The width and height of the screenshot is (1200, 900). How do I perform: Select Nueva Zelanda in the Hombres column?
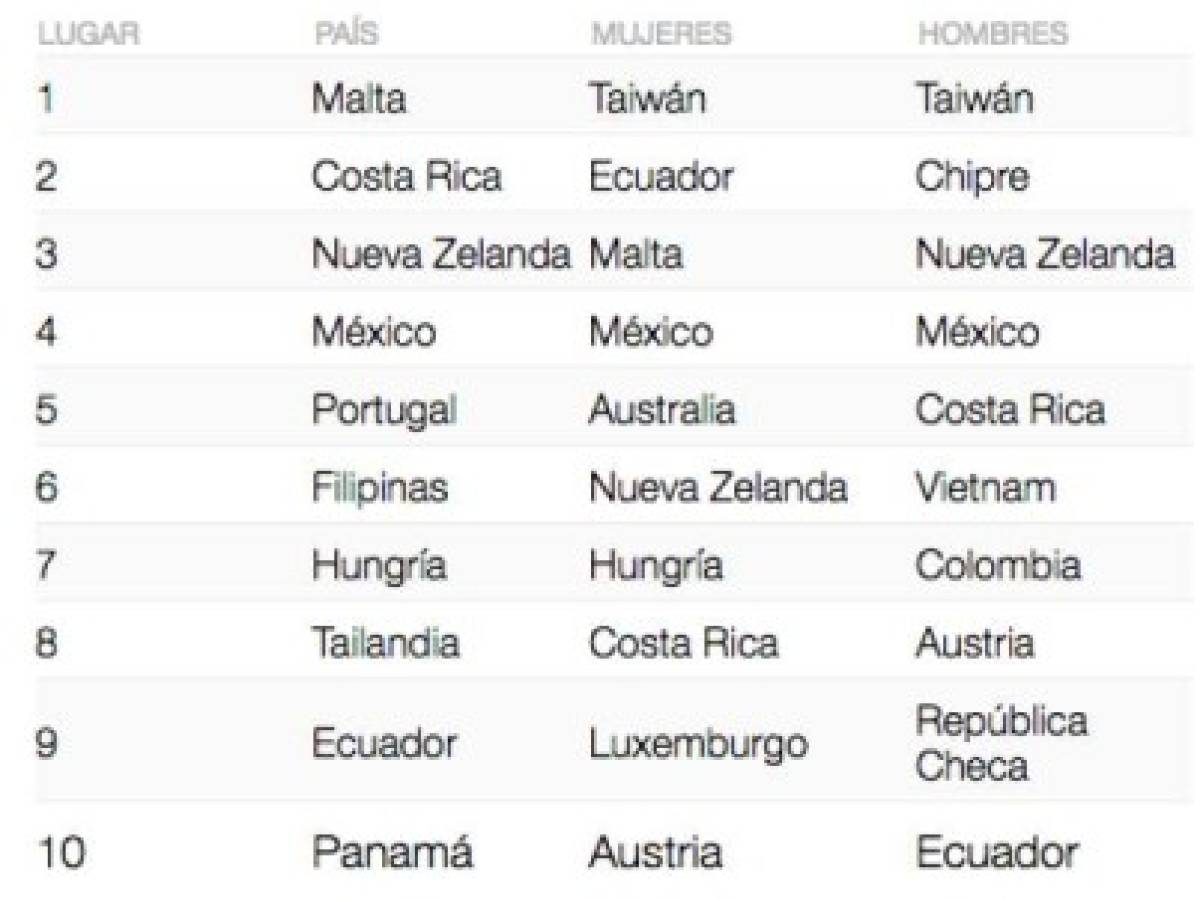(x=1045, y=254)
